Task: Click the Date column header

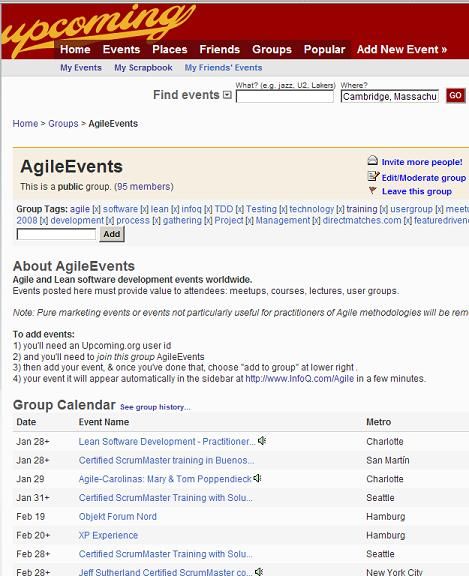Action: pos(26,422)
